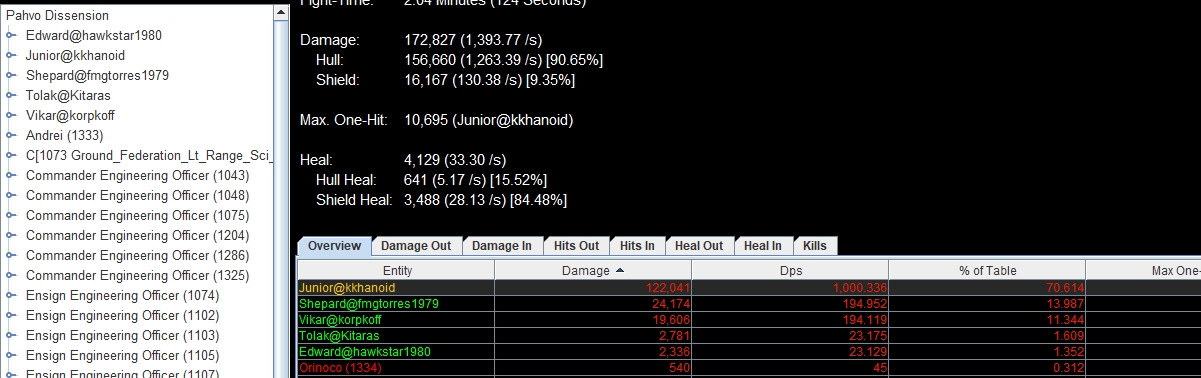The width and height of the screenshot is (1201, 378).
Task: Select Commander Engineering Officer (1204)
Action: [137, 236]
